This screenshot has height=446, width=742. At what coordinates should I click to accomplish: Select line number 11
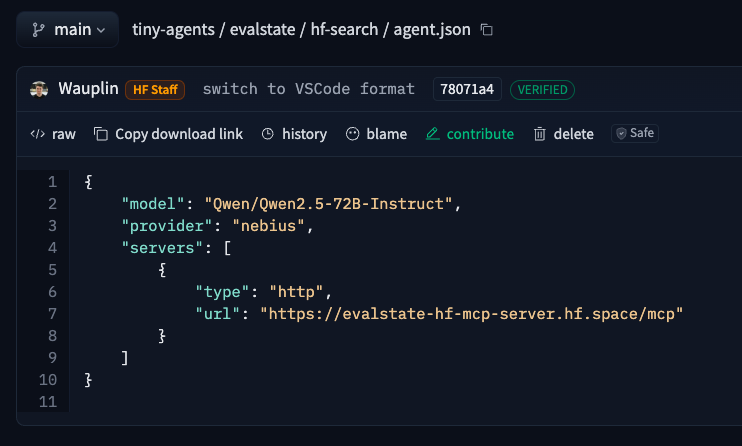48,402
